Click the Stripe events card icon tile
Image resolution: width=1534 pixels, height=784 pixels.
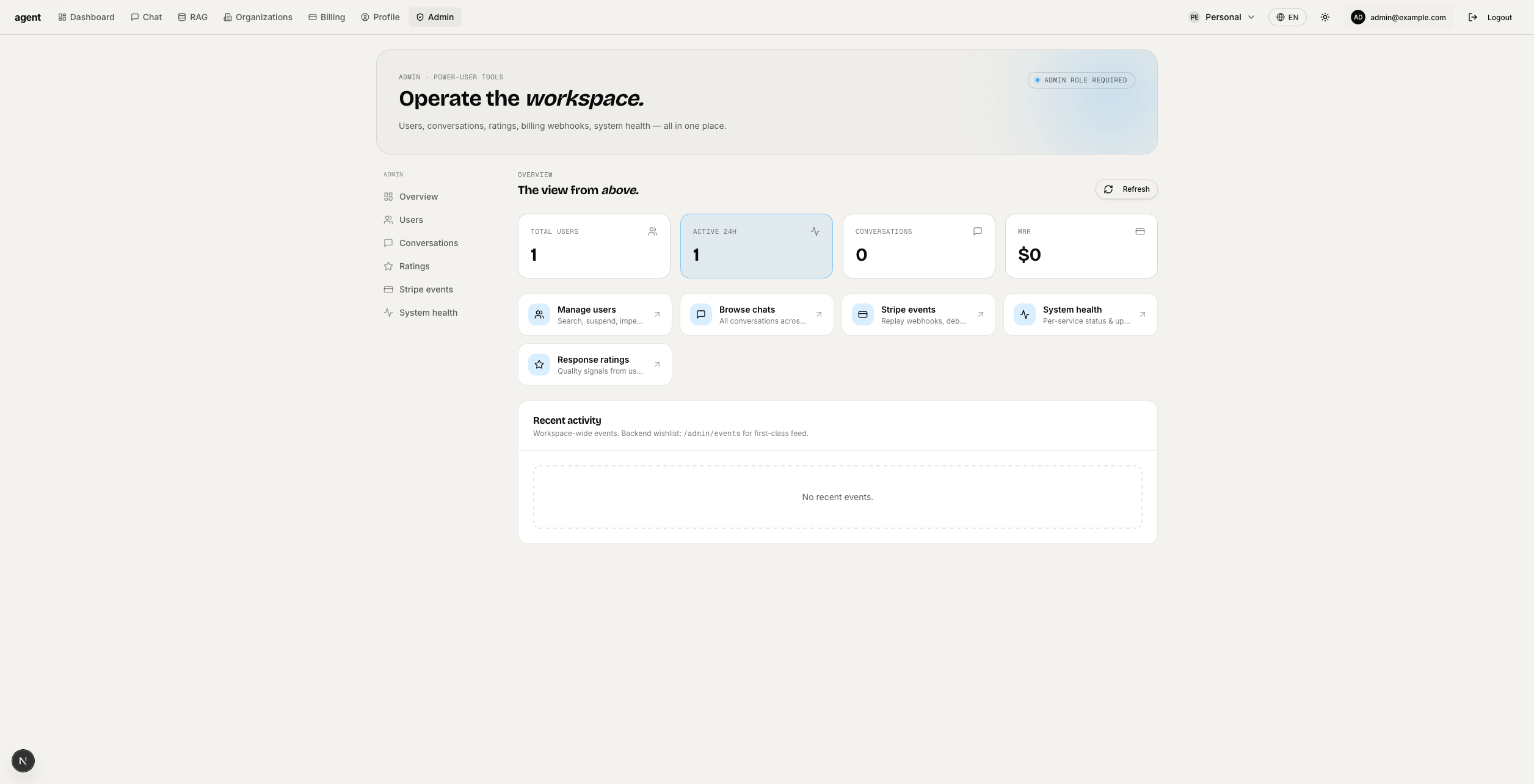[x=863, y=314]
